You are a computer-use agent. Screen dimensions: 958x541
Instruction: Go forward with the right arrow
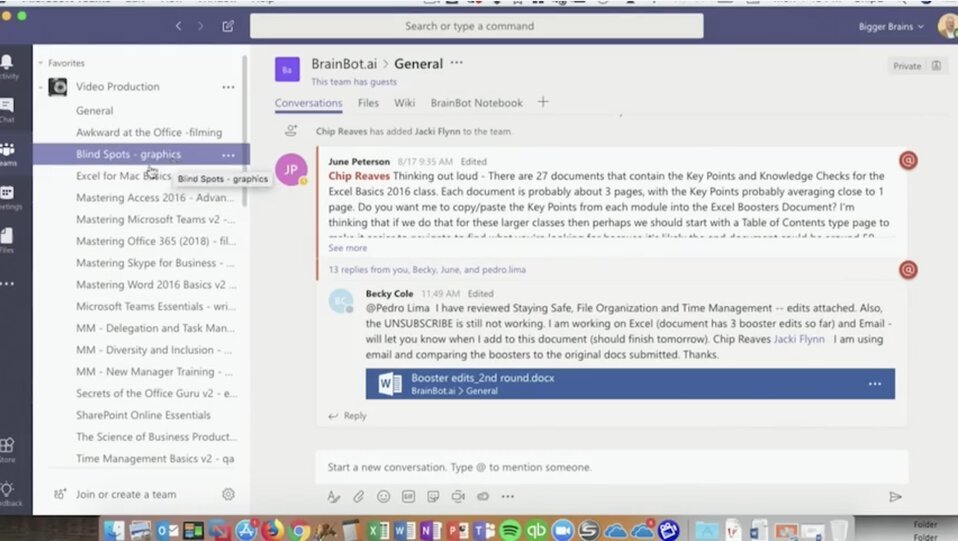pyautogui.click(x=200, y=26)
